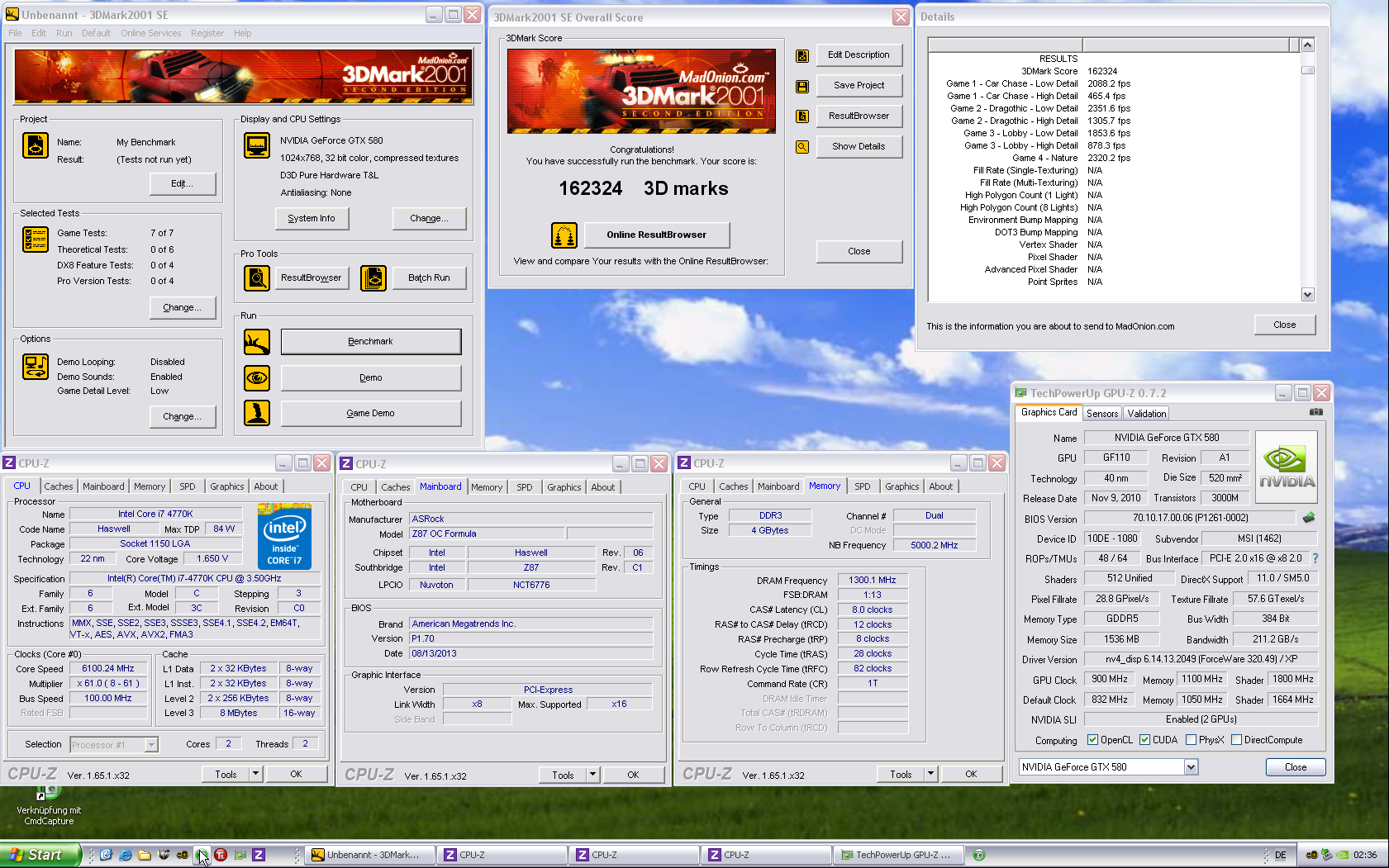Screen dimensions: 1389x868
Task: Click the Edit... button under Project
Action: click(182, 183)
